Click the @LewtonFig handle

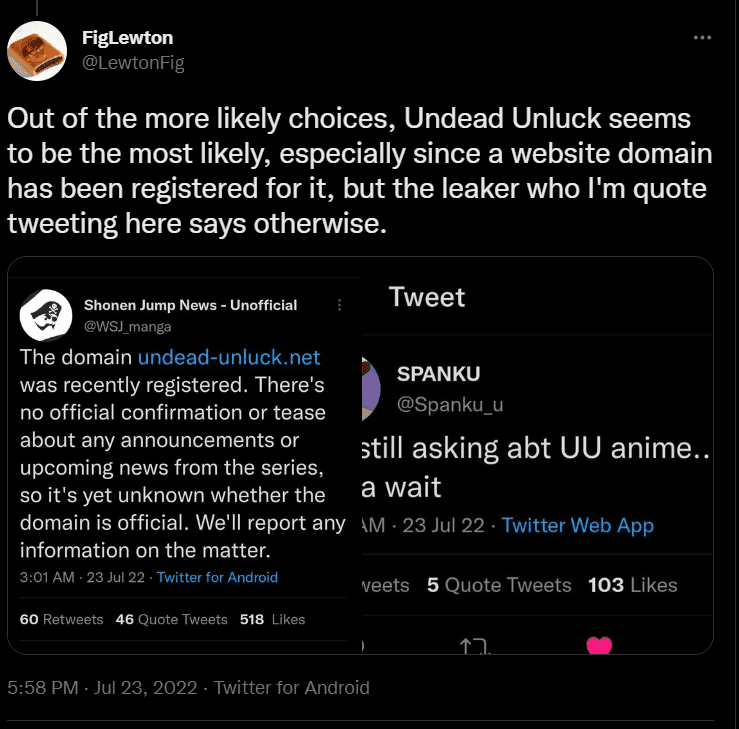[x=133, y=62]
